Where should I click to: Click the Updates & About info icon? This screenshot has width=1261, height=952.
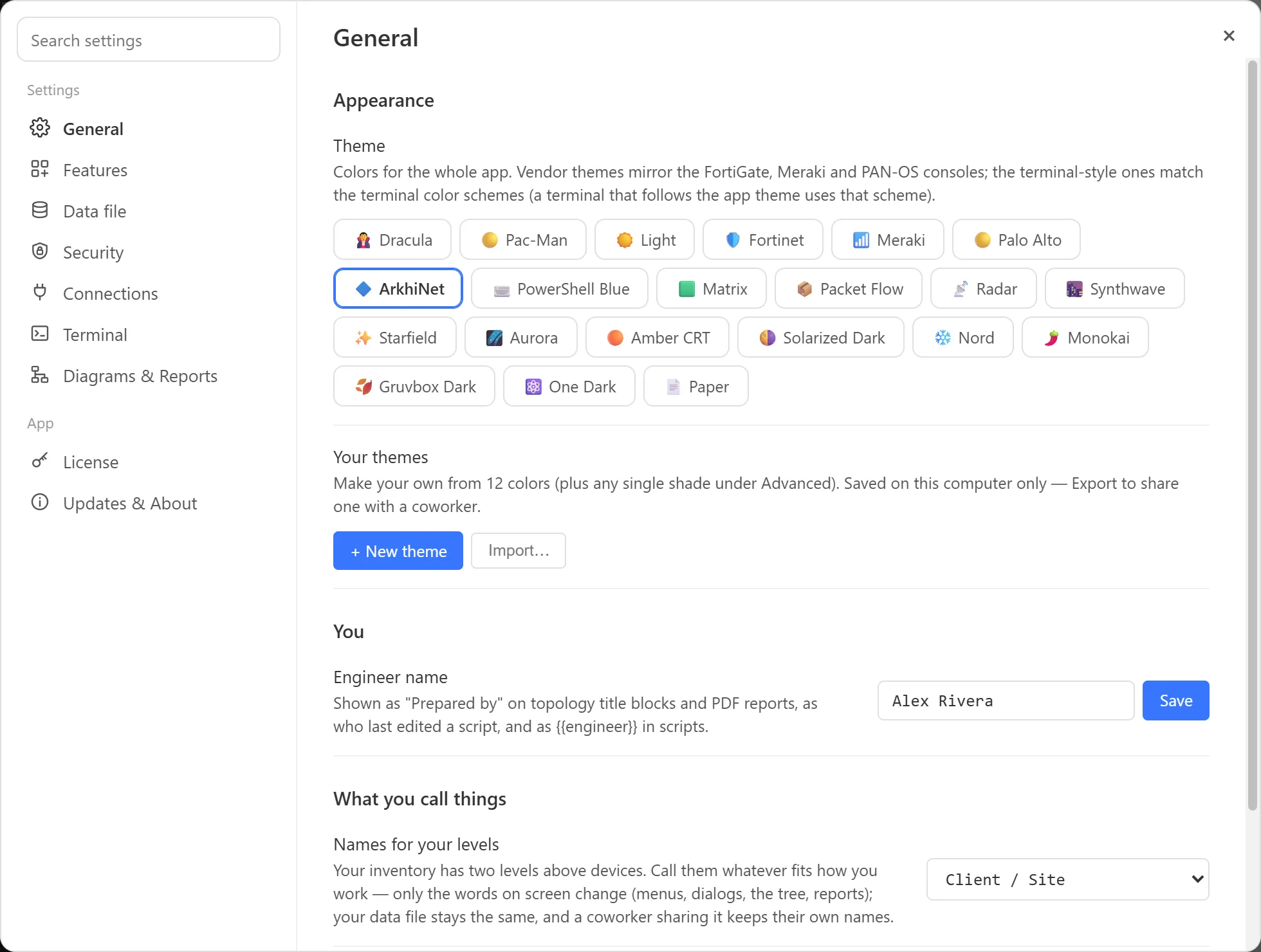[40, 502]
